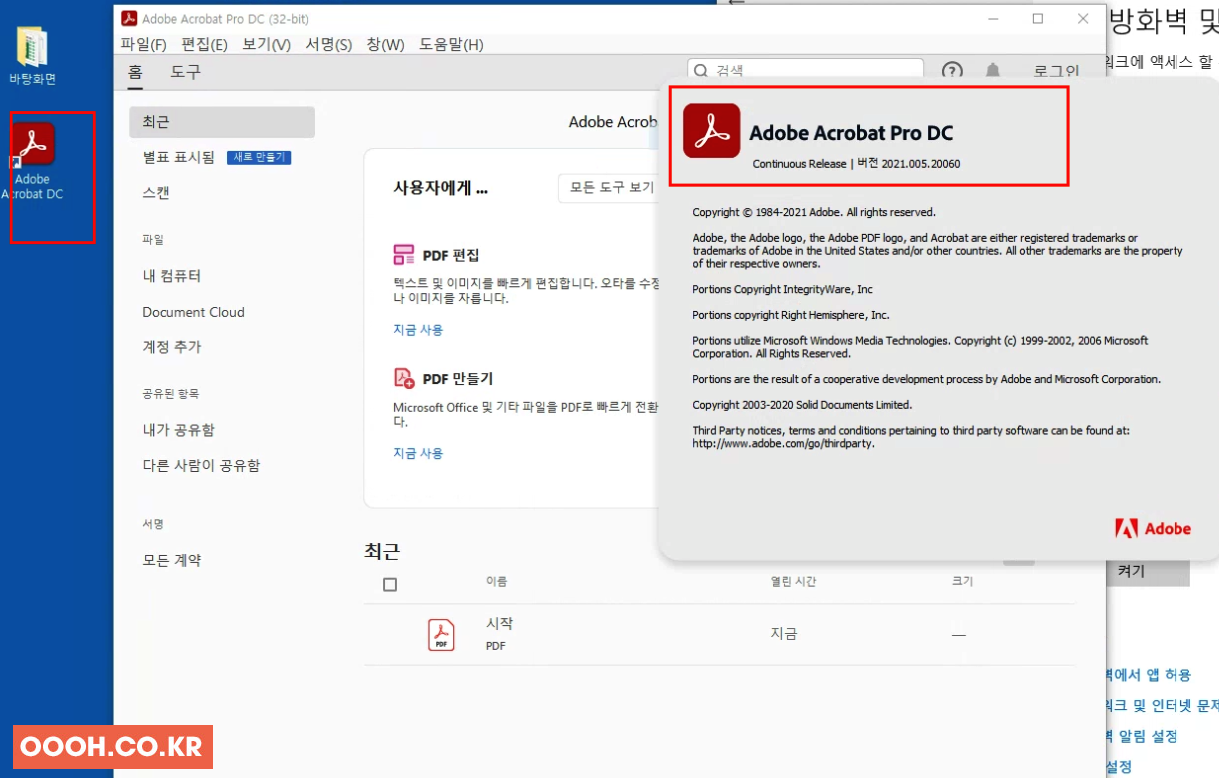
Task: Switch to the 홈 tab
Action: 135,71
